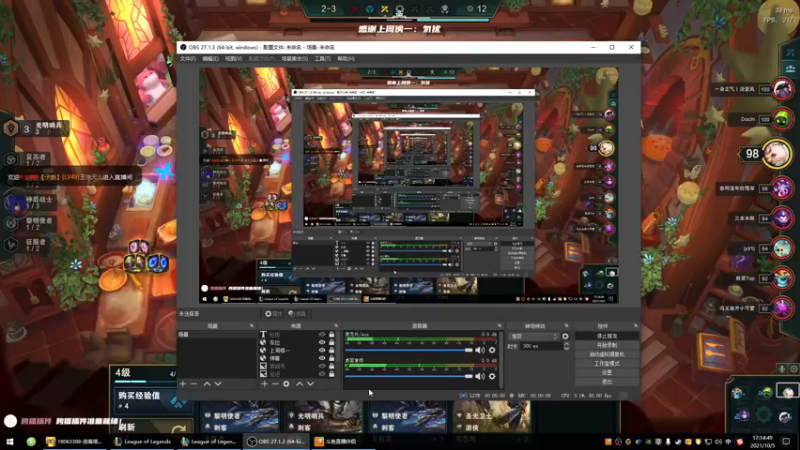This screenshot has height=450, width=800.
Task: Open settings gear for 桌面音频 channel
Action: click(492, 377)
